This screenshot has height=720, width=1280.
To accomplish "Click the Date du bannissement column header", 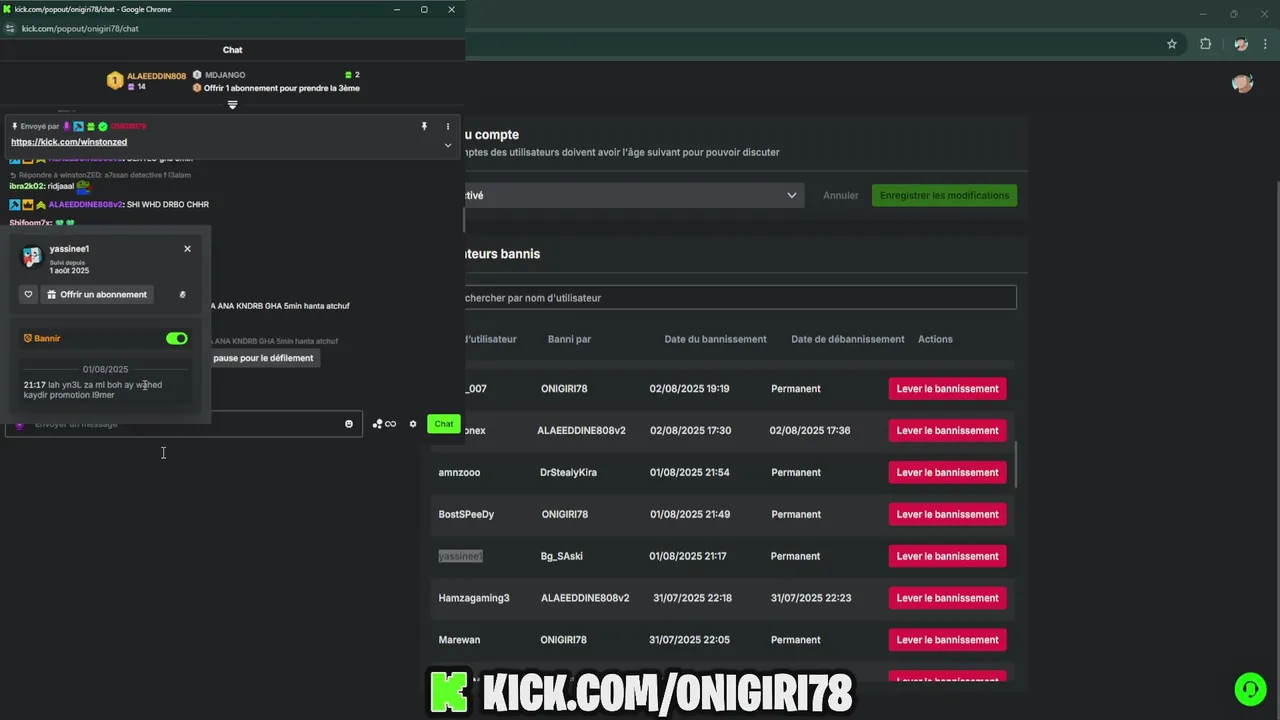I will pyautogui.click(x=715, y=339).
